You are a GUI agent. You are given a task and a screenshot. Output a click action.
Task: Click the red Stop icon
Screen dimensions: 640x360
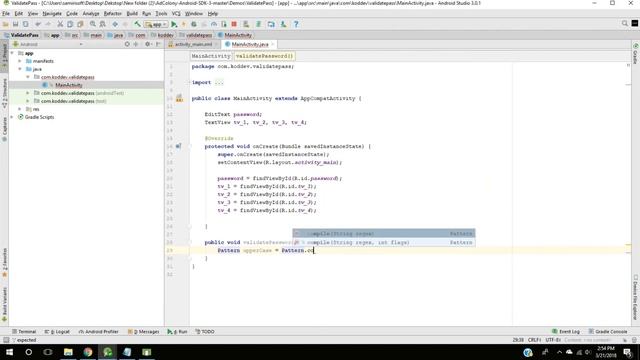pyautogui.click(x=234, y=24)
